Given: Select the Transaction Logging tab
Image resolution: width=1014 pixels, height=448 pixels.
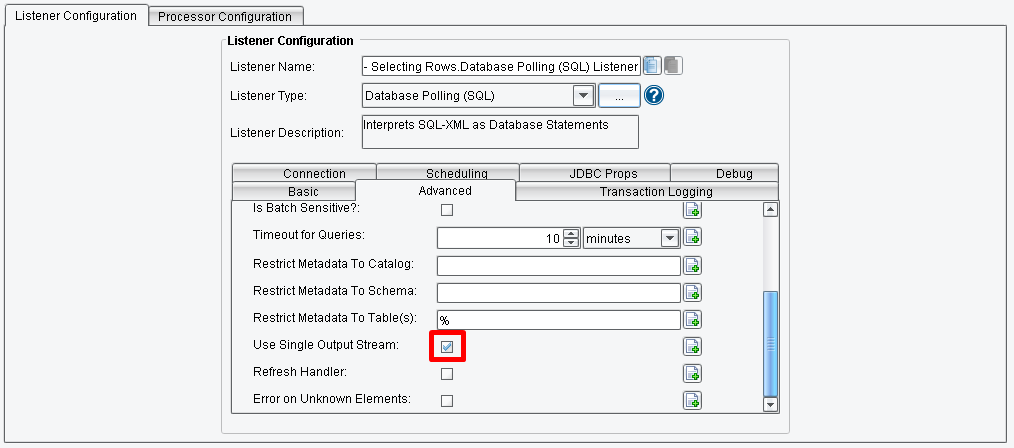Looking at the screenshot, I should 655,191.
